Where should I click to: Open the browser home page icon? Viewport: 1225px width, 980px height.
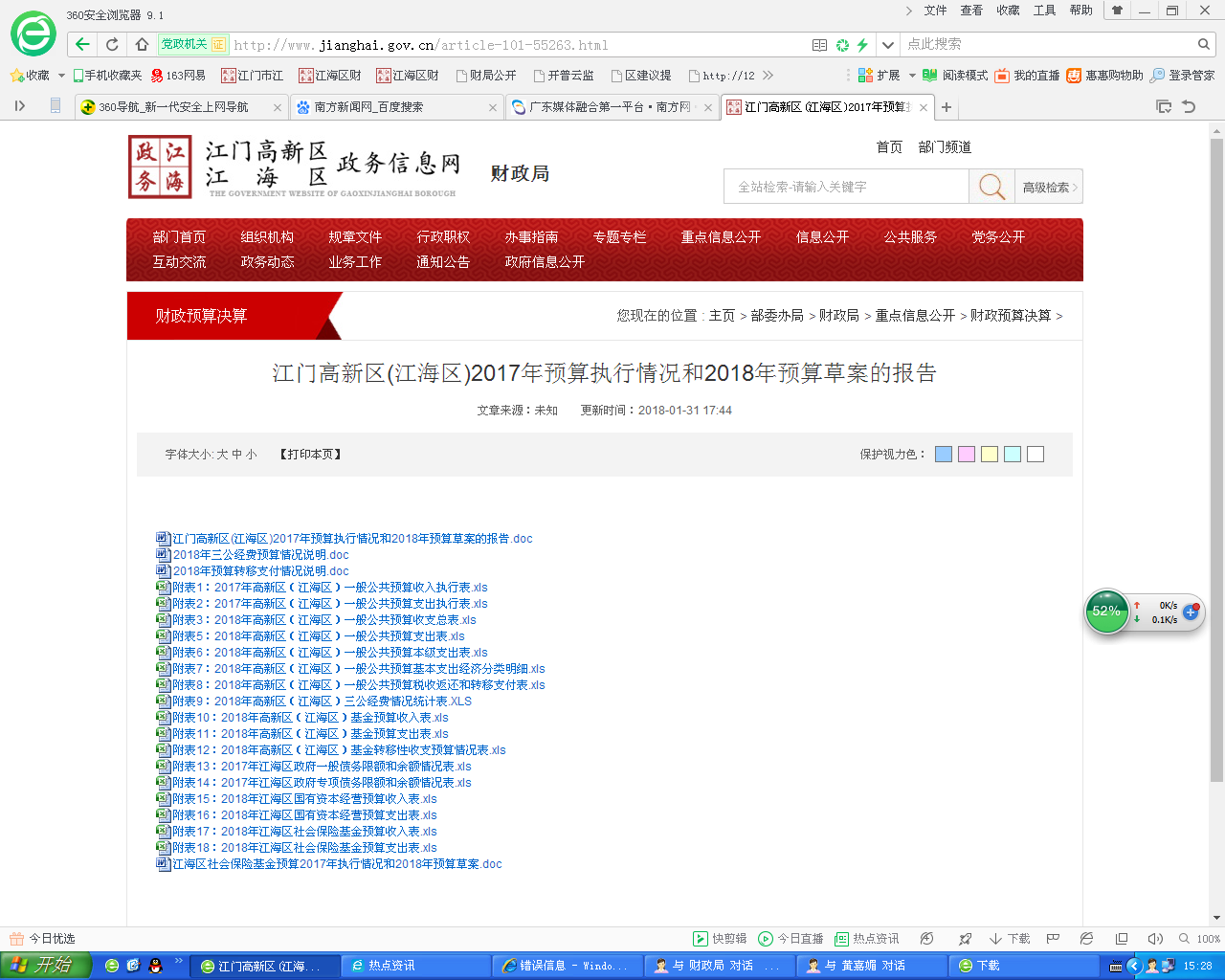point(142,44)
